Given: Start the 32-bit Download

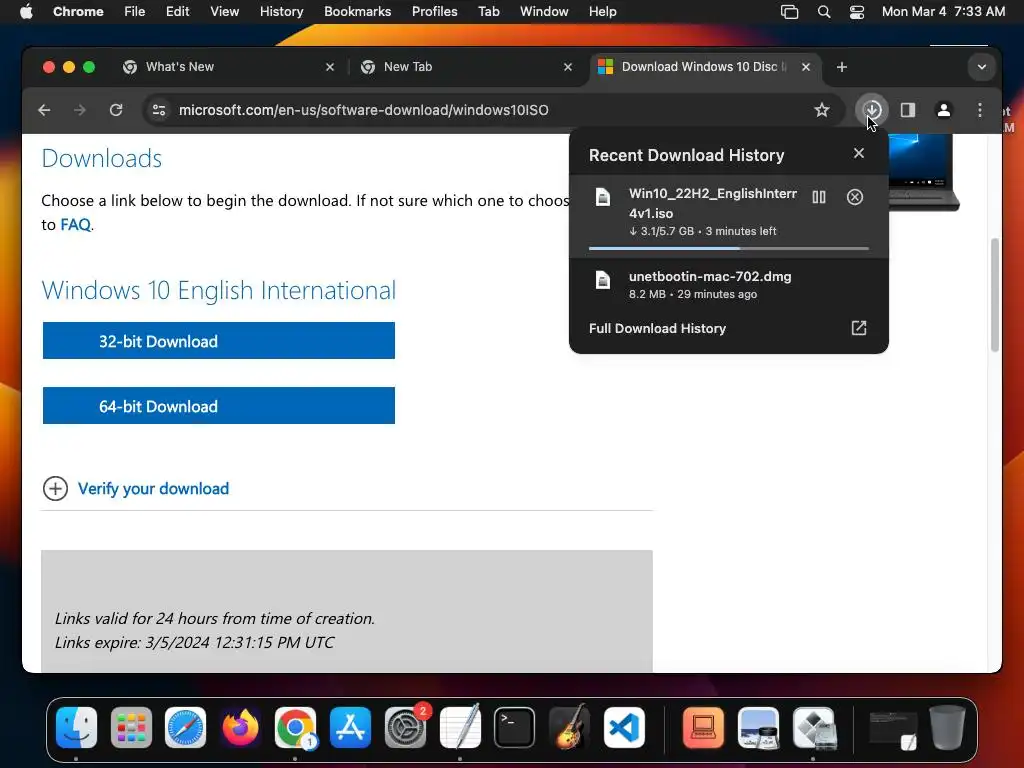Looking at the screenshot, I should click(219, 340).
